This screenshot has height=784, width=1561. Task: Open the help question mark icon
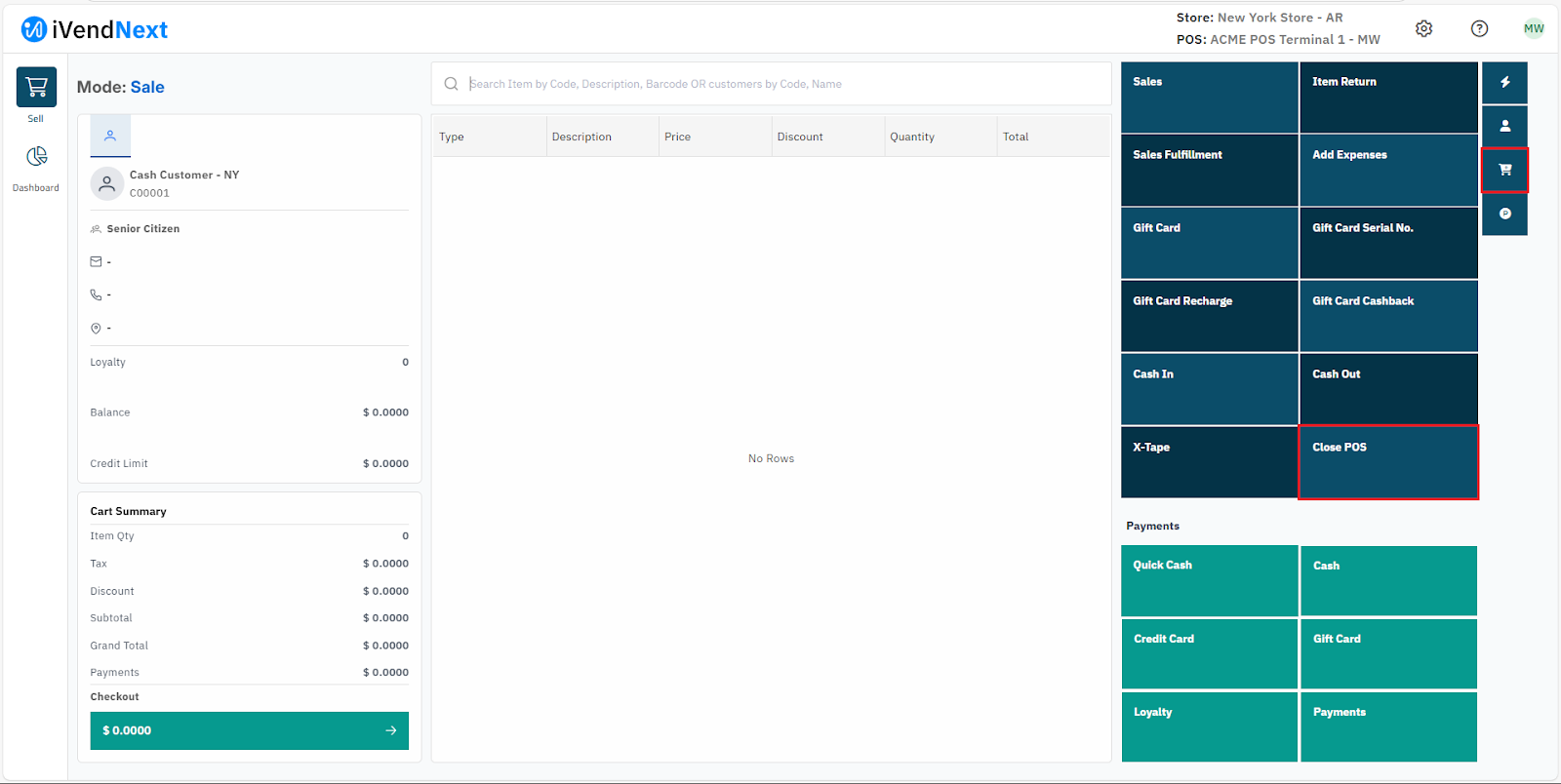coord(1480,29)
